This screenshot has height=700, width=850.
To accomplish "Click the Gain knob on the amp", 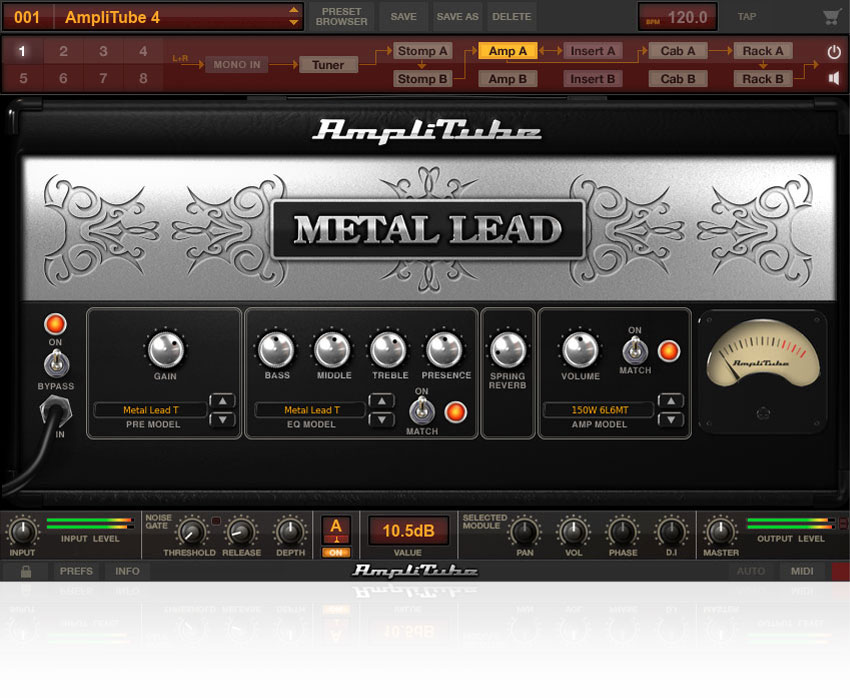I will coord(165,350).
